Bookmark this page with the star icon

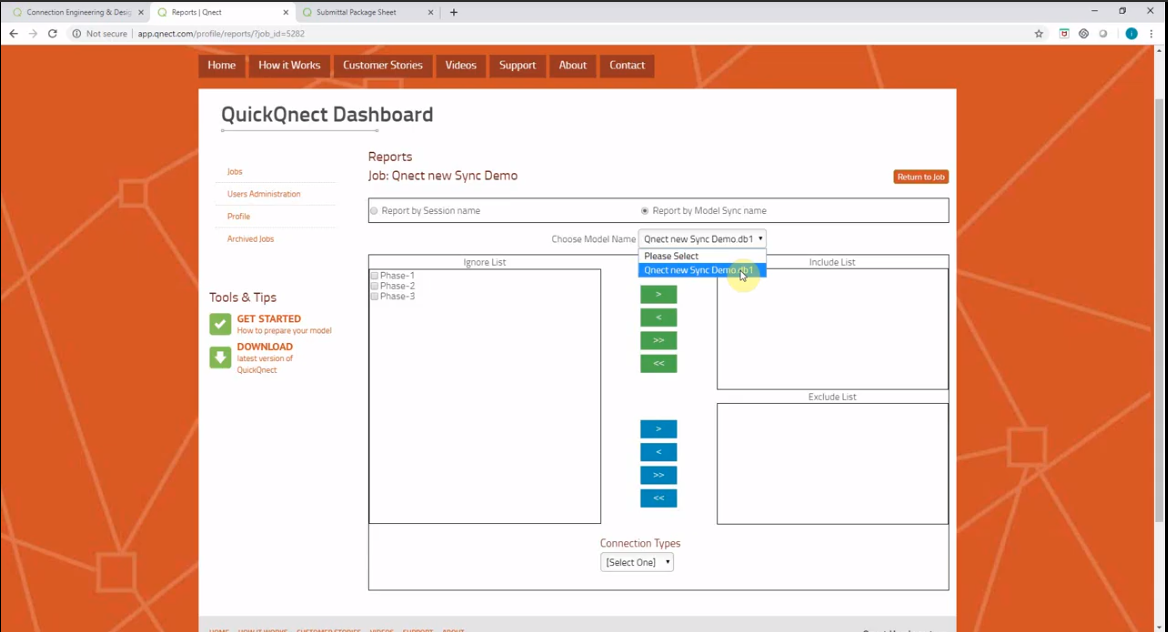[1038, 34]
